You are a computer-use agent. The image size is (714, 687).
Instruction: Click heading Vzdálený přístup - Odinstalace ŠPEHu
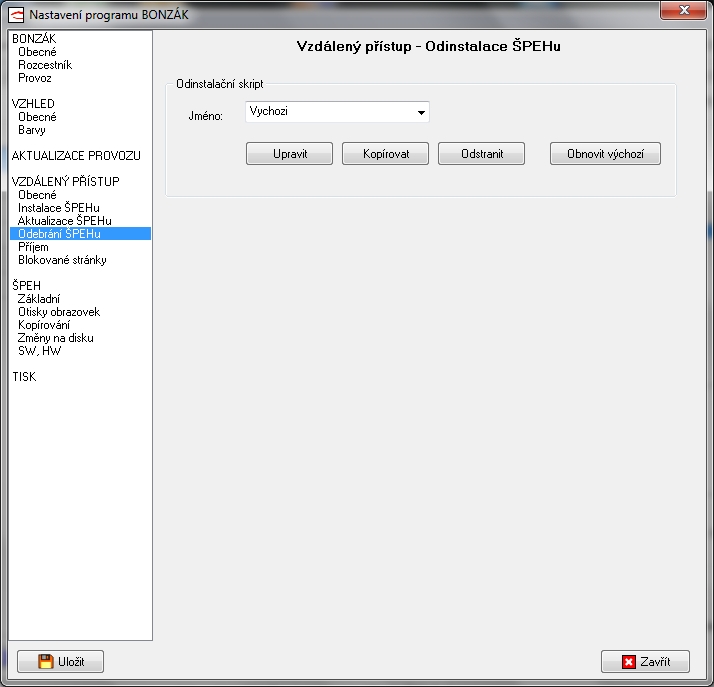(428, 46)
